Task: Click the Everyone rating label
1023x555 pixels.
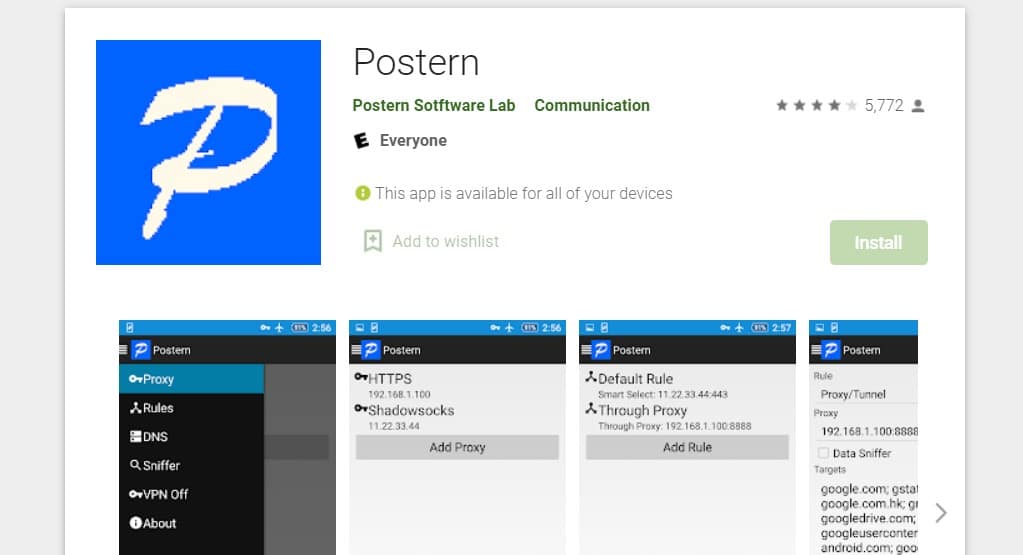Action: (413, 140)
